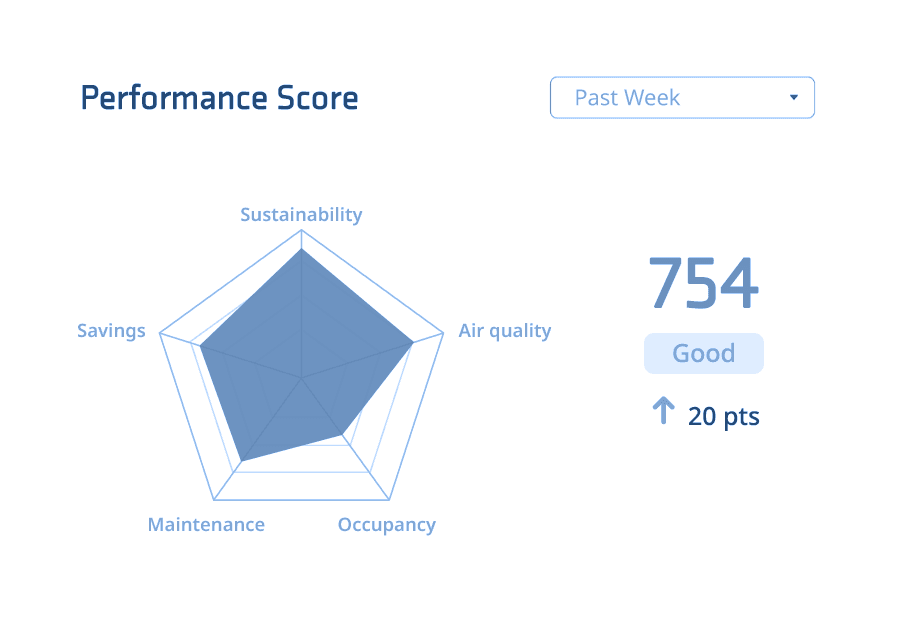Click the radar chart center point
The width and height of the screenshot is (898, 637).
pos(301,378)
